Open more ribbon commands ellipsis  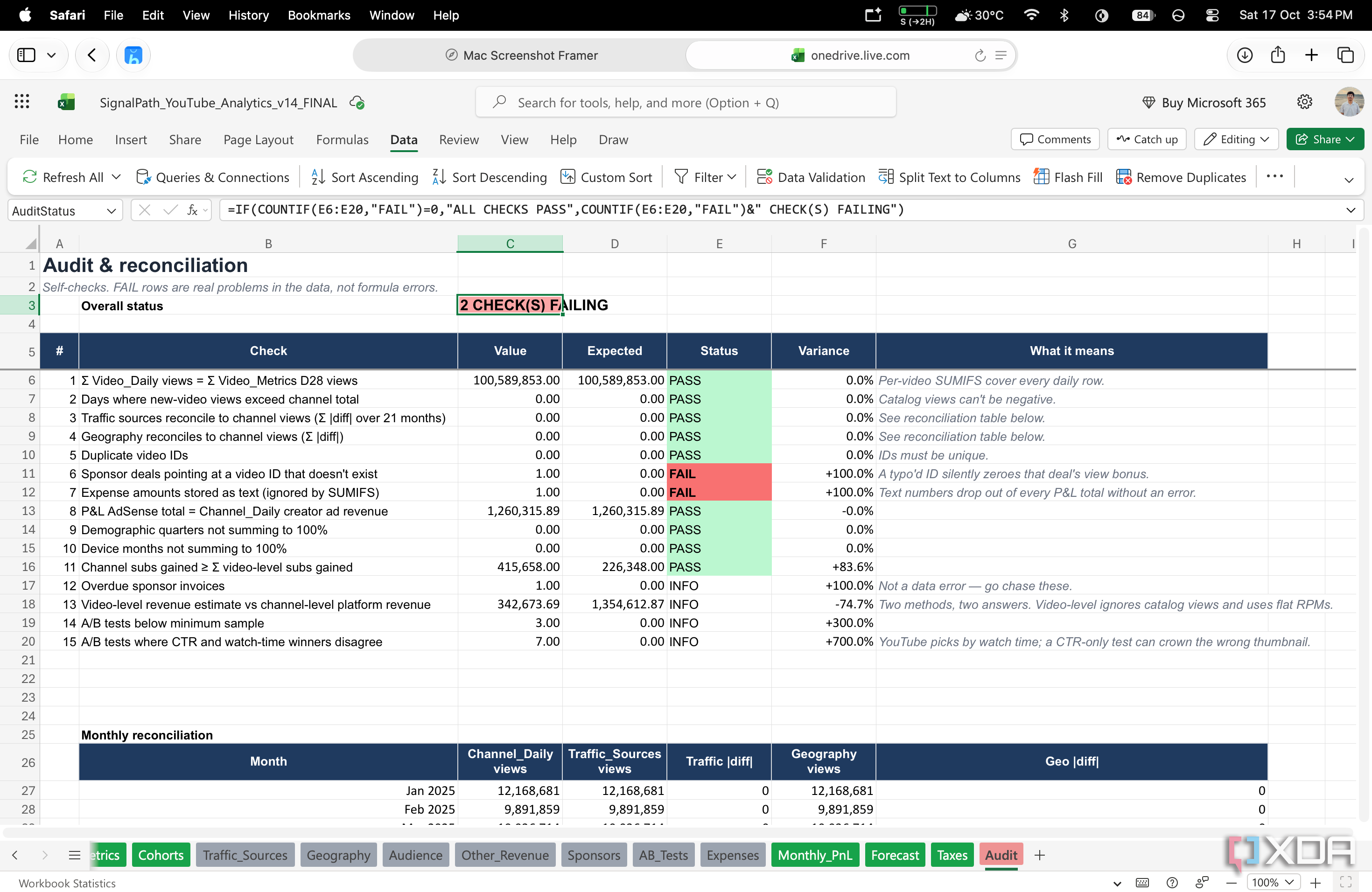(1274, 176)
